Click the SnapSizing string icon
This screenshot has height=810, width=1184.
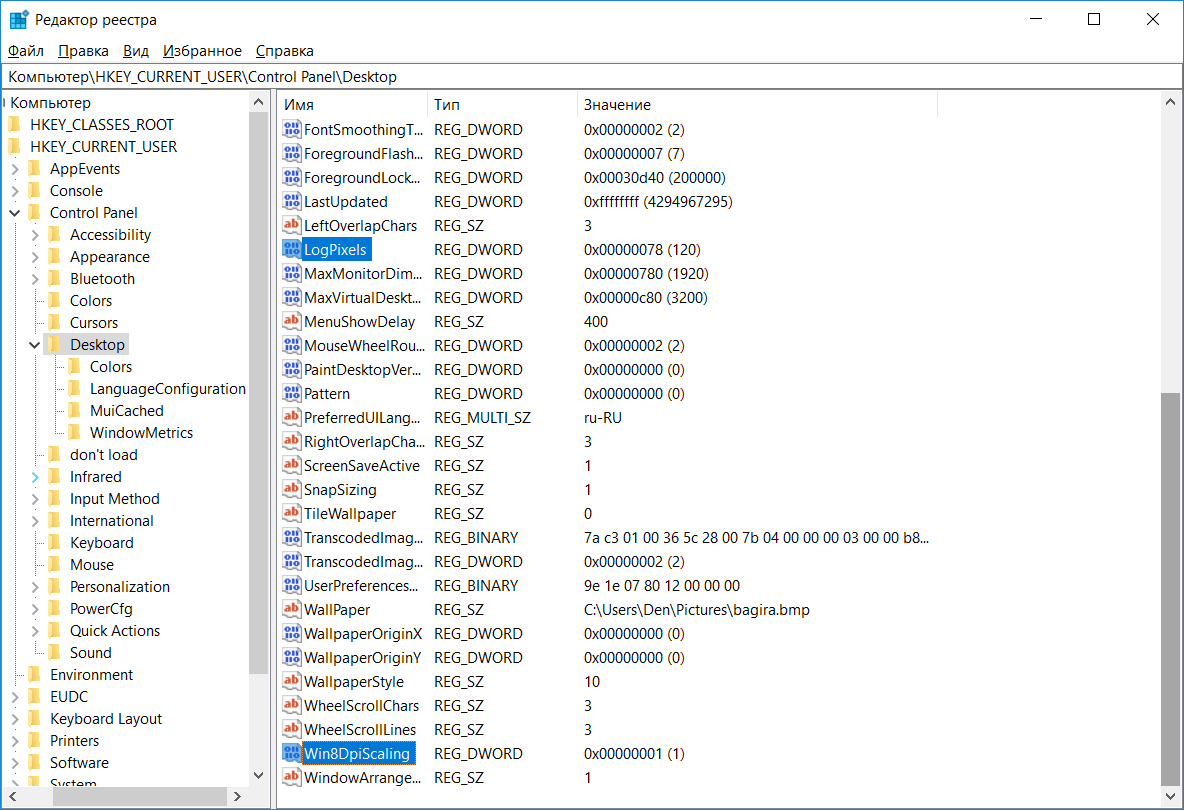tap(291, 489)
